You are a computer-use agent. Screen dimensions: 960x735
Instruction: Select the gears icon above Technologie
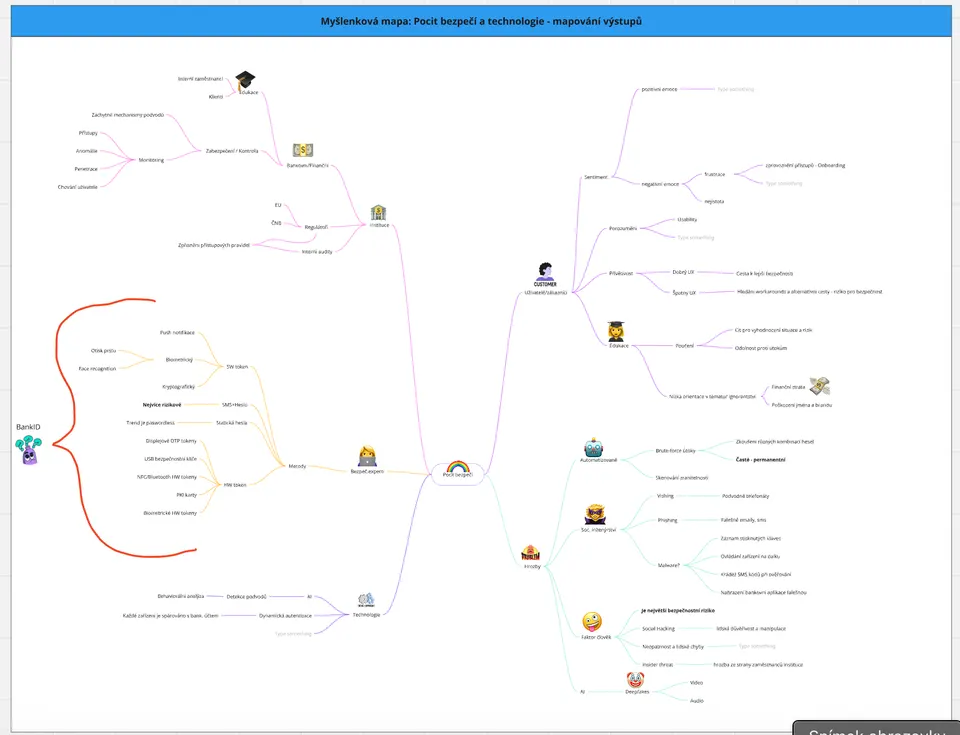(x=366, y=600)
